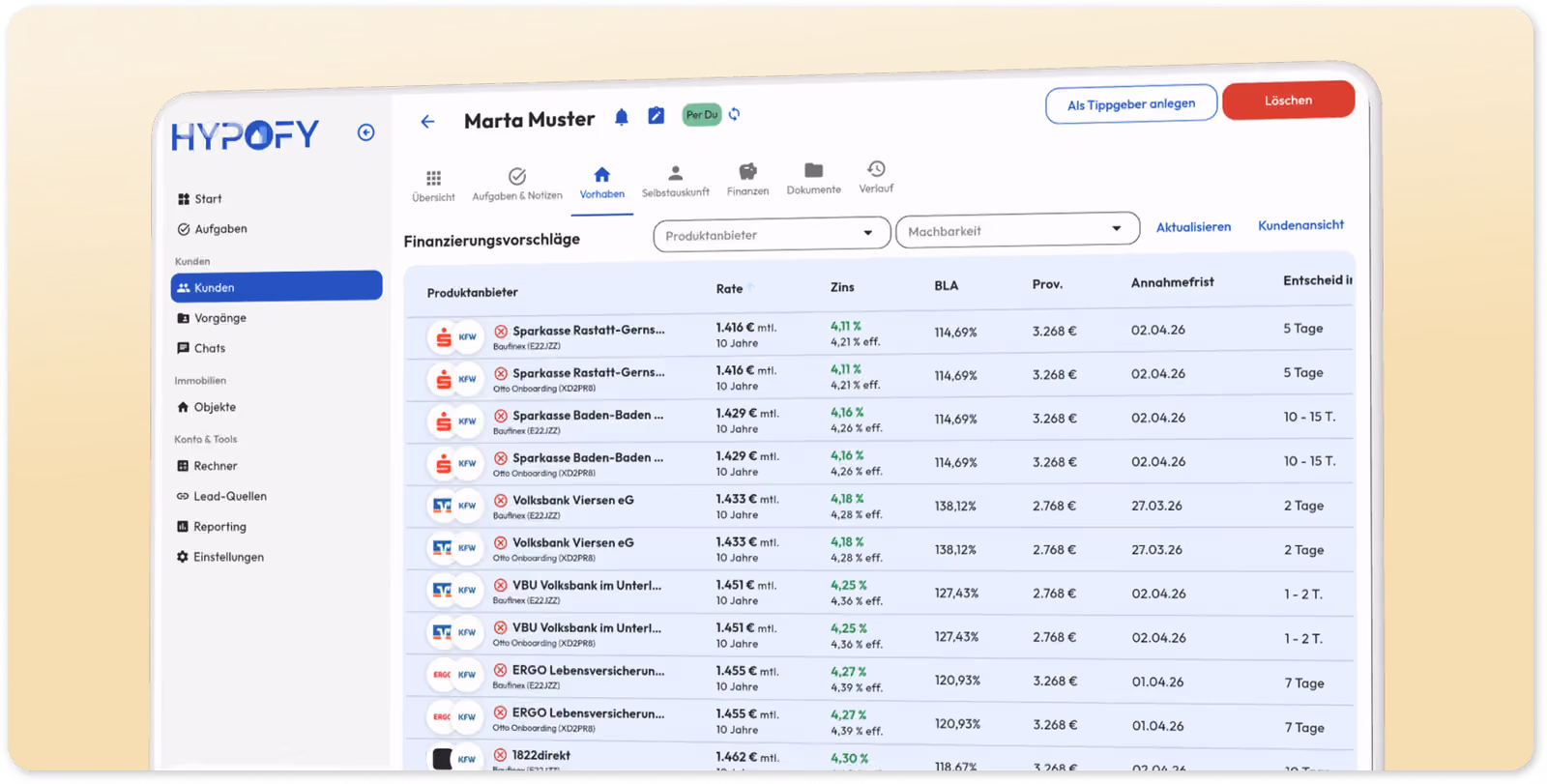Toggle the Per Du badge
The image size is (1547, 784).
[702, 115]
